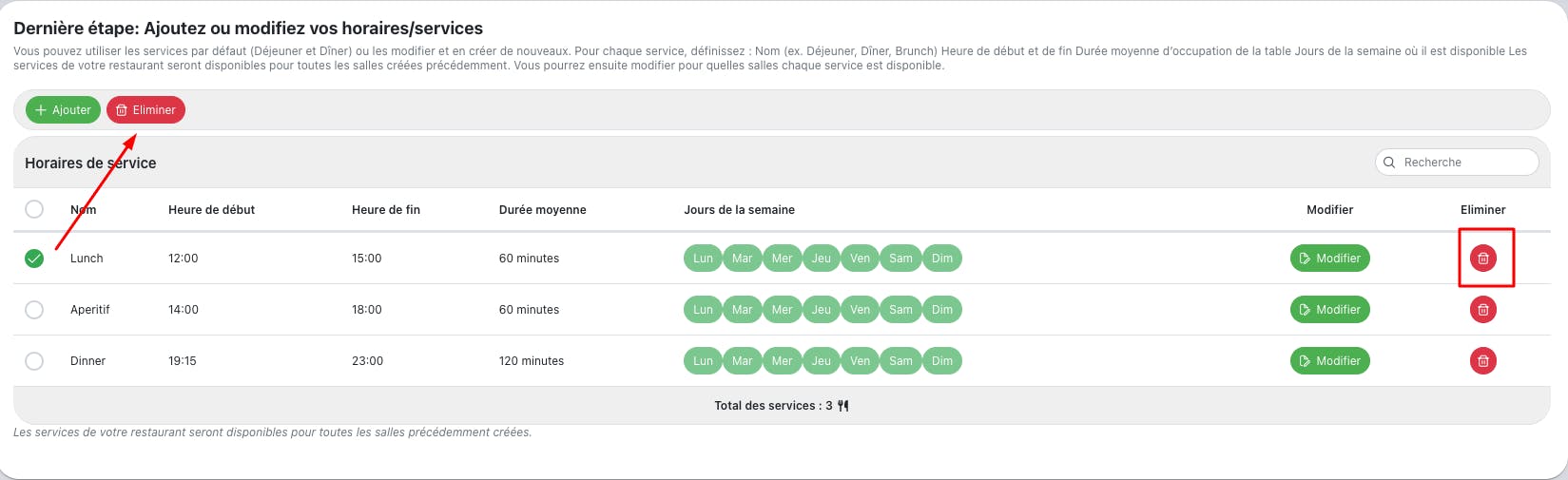Delete the Aperitif service with trash icon
The width and height of the screenshot is (1568, 480).
[1482, 309]
